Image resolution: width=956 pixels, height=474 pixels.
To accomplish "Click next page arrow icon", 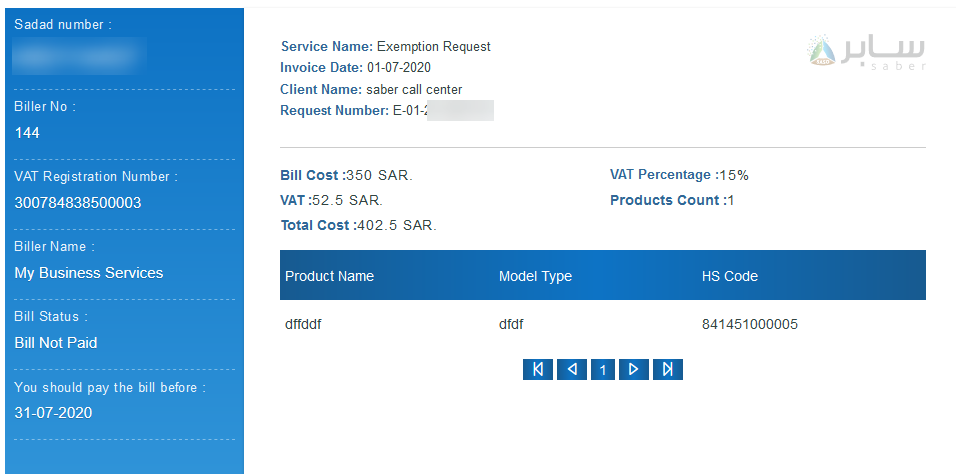I will [633, 370].
